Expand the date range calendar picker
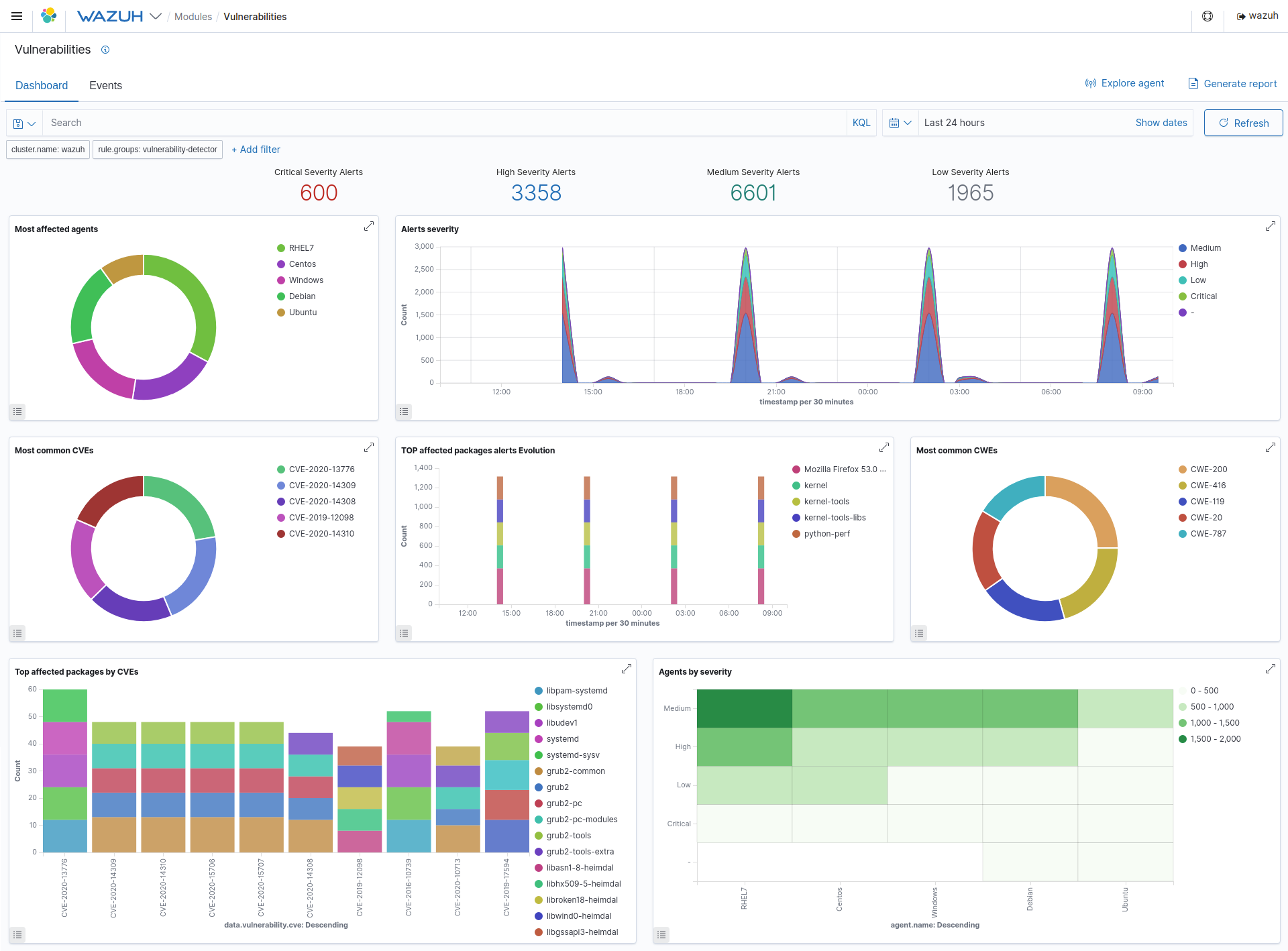The height and width of the screenshot is (951, 1288). [x=901, y=123]
